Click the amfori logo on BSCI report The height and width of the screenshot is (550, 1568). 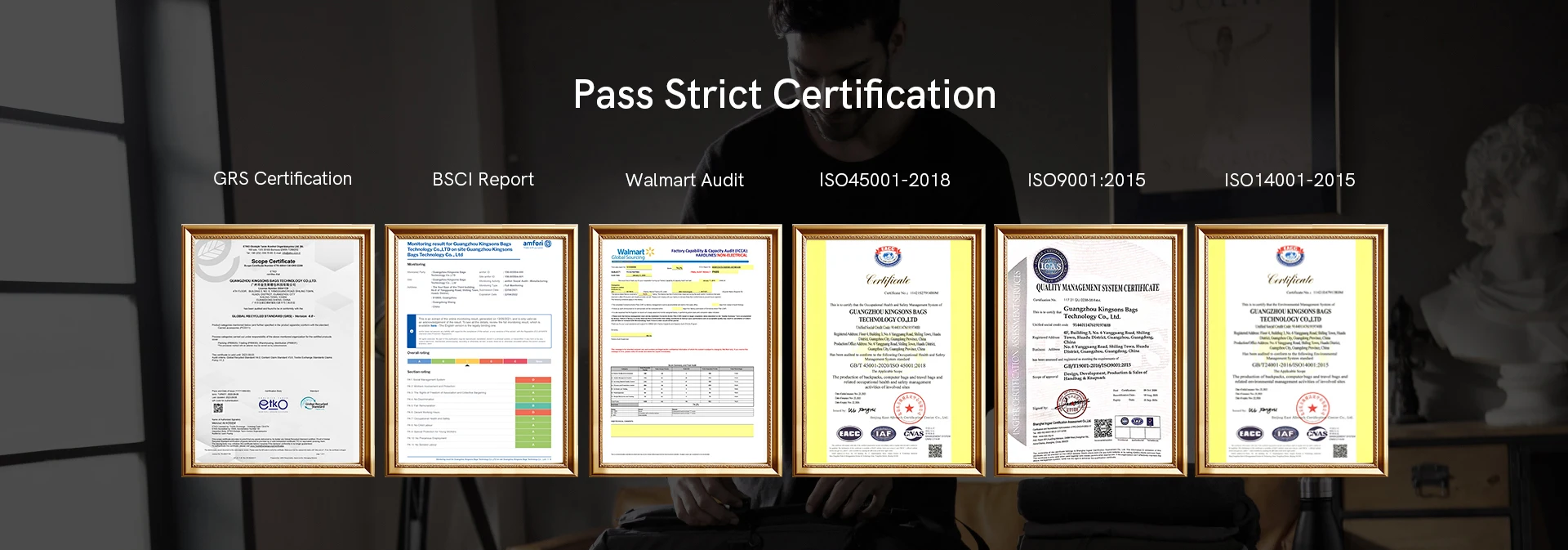537,244
